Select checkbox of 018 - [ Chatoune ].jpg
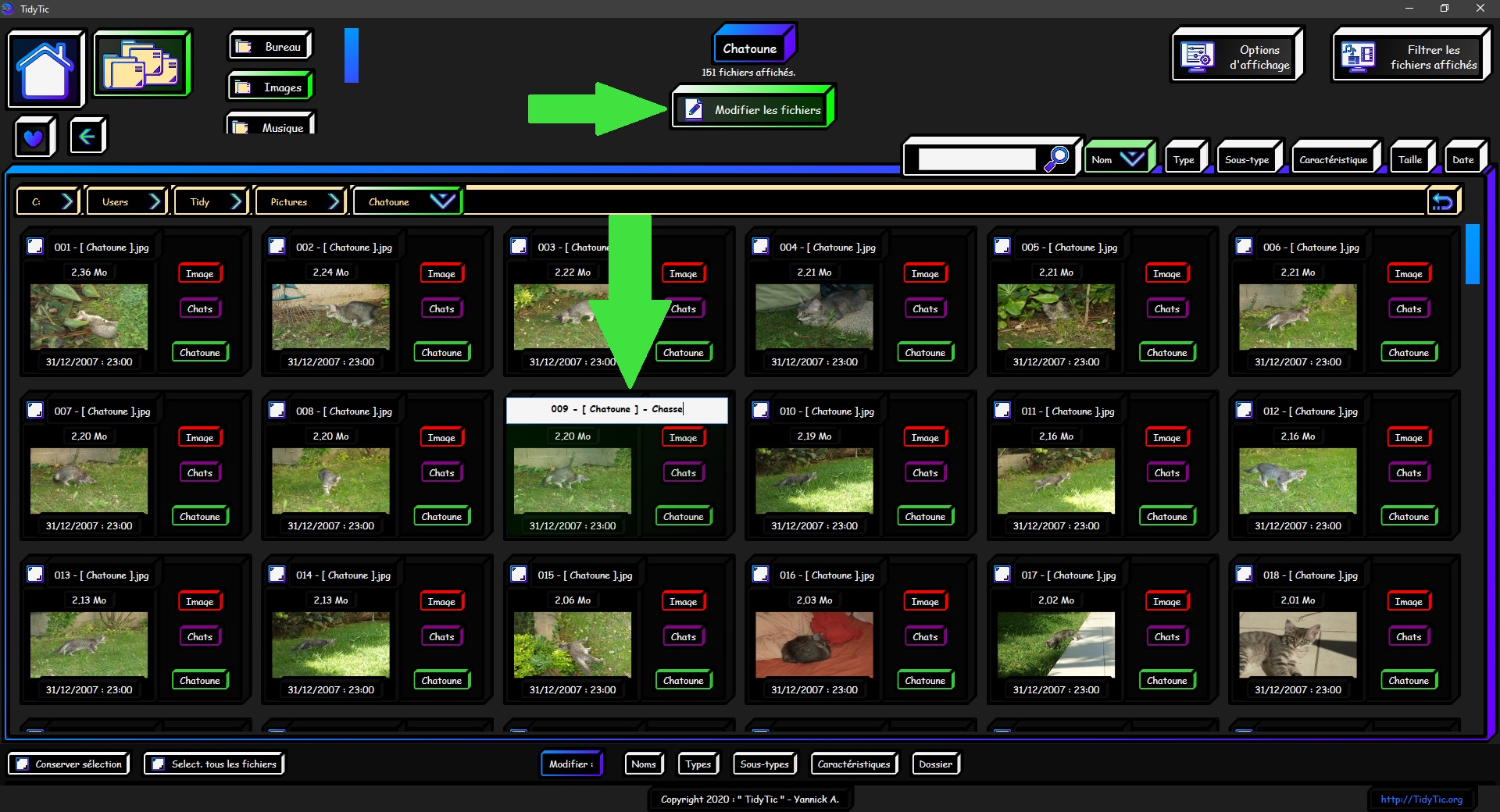The height and width of the screenshot is (812, 1500). (1244, 575)
